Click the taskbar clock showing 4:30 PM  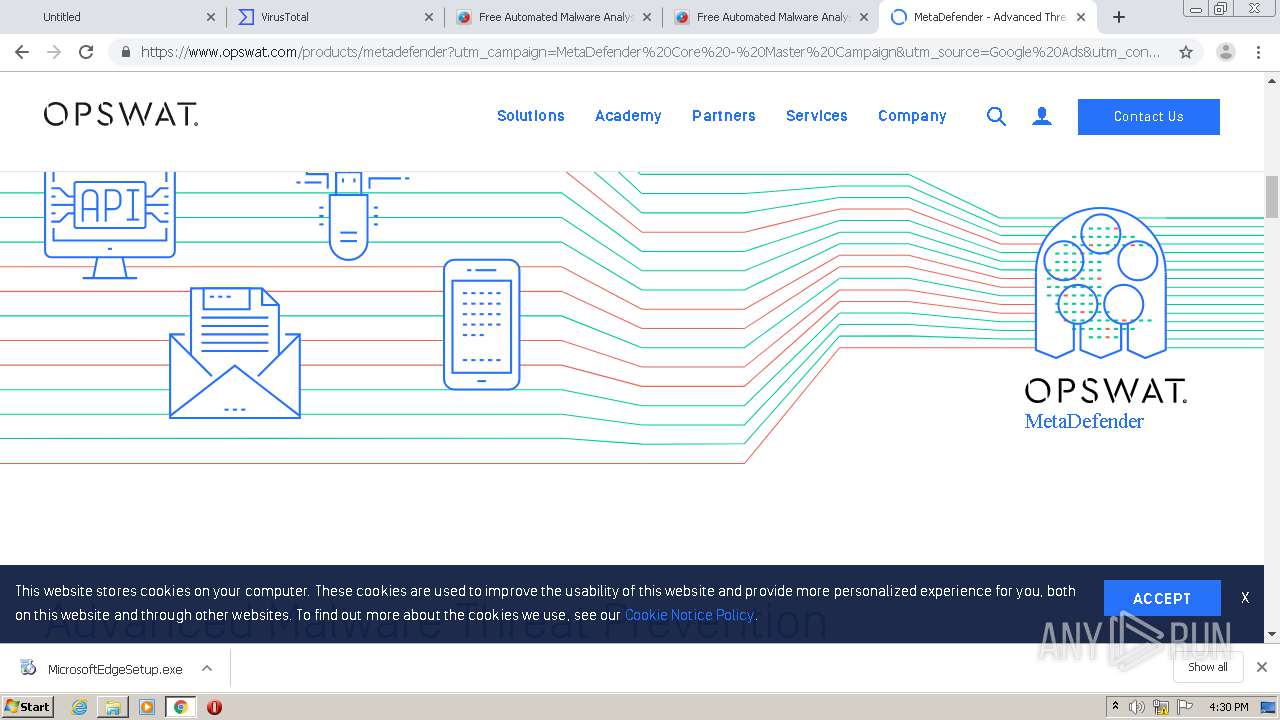[x=1228, y=707]
